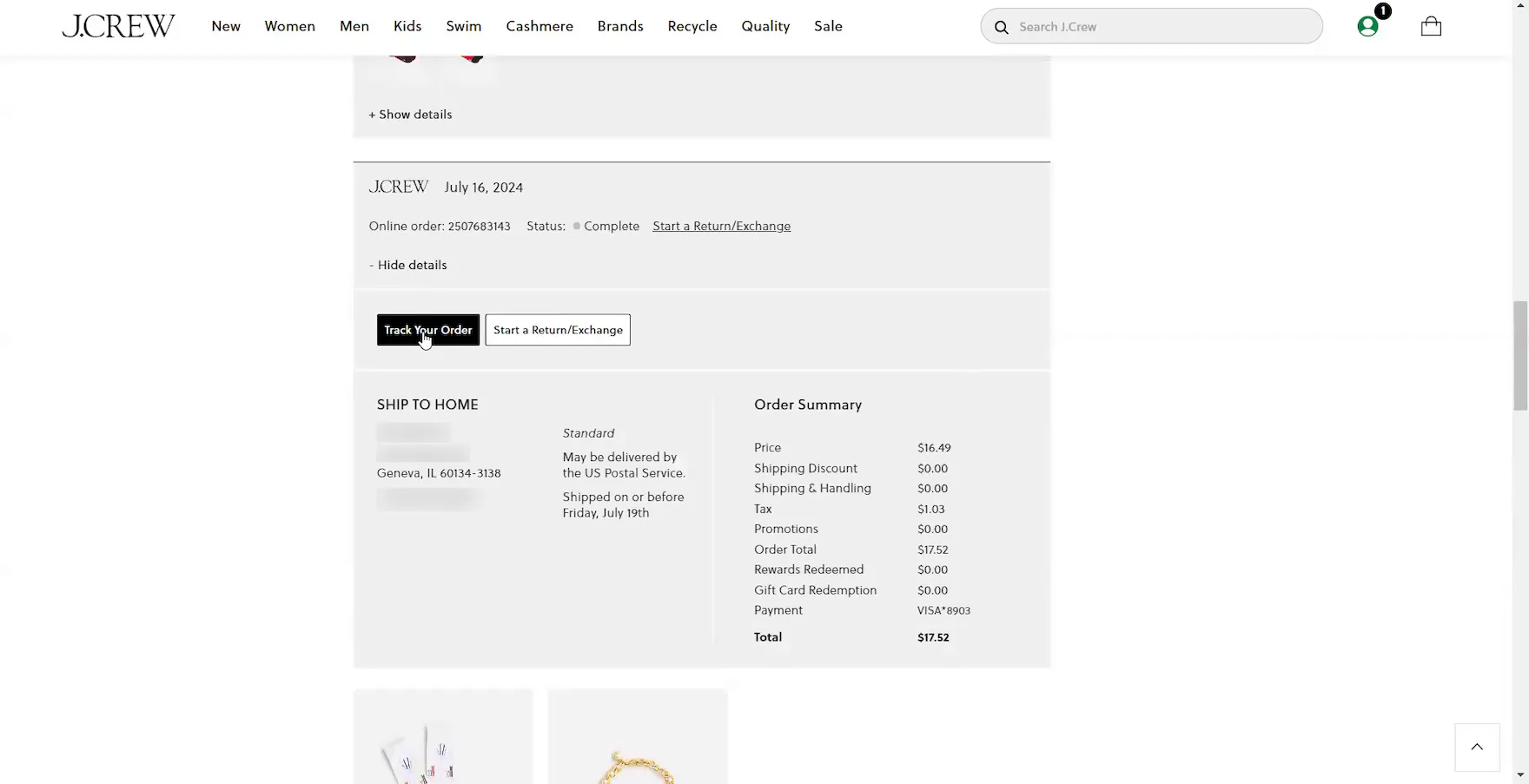Click the Shipped on or before Friday, July 19th text
Viewport: 1529px width, 784px height.
tap(623, 505)
